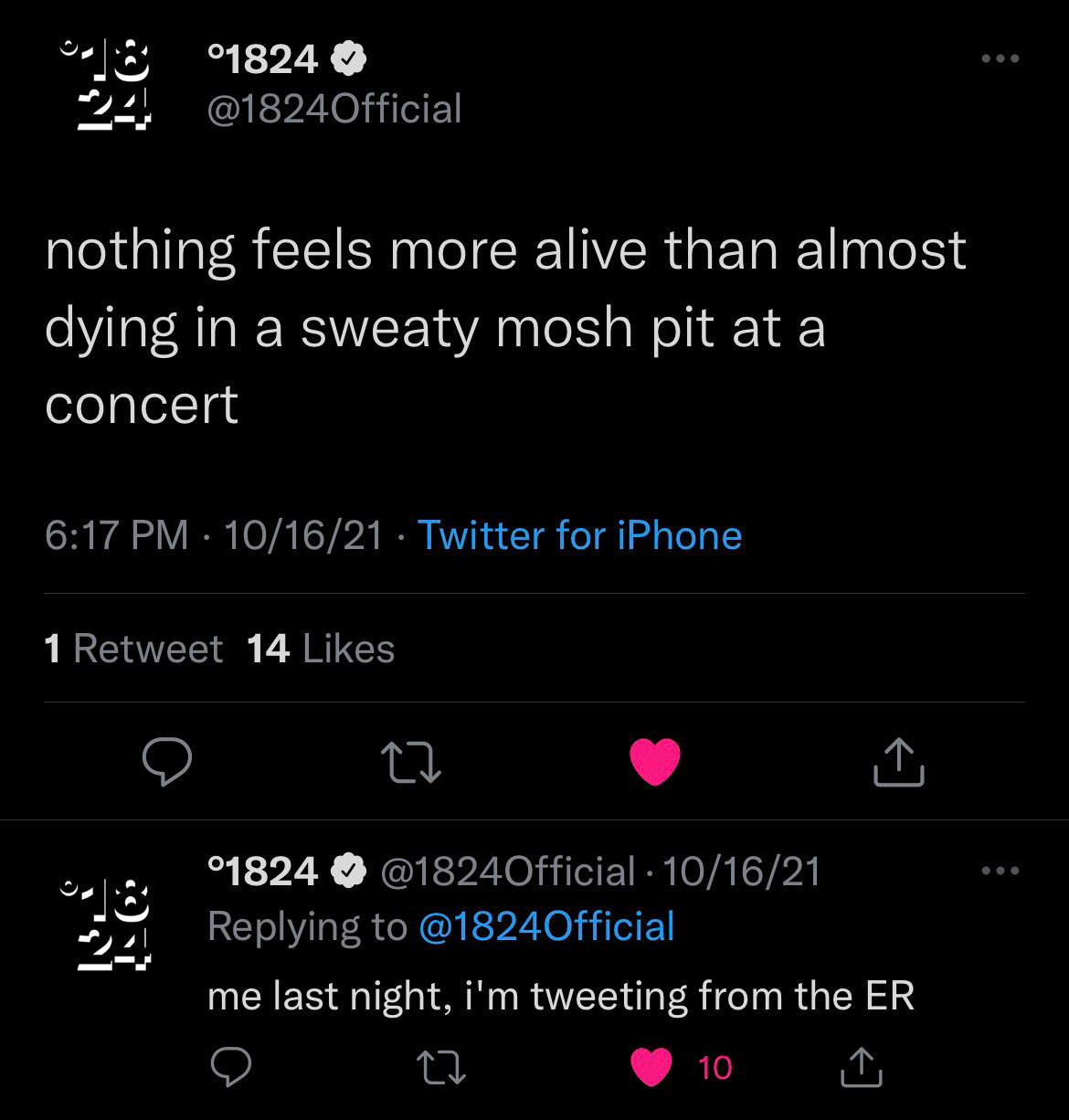The width and height of the screenshot is (1069, 1120).
Task: Click the Twitter for iPhone source link
Action: 579,535
